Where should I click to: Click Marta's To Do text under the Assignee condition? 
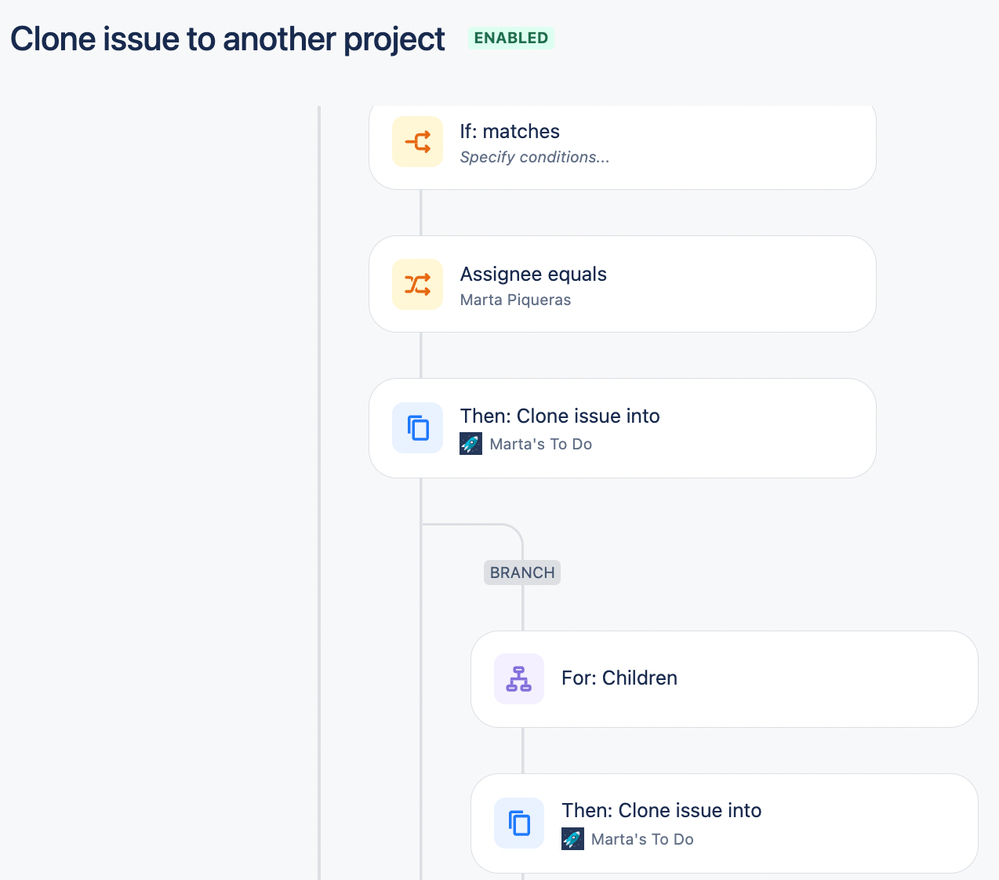[x=541, y=444]
